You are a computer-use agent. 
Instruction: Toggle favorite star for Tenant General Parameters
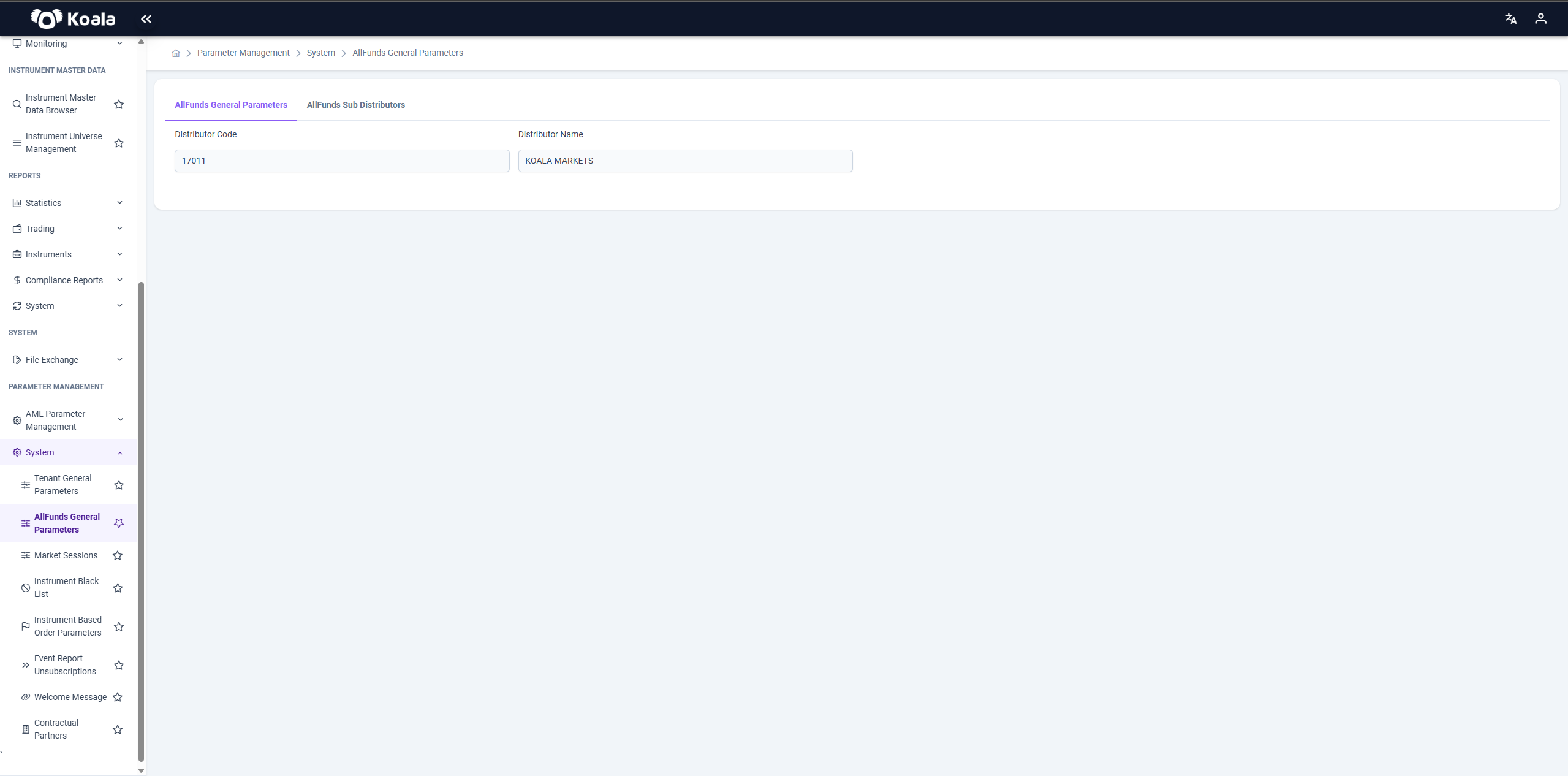point(119,485)
